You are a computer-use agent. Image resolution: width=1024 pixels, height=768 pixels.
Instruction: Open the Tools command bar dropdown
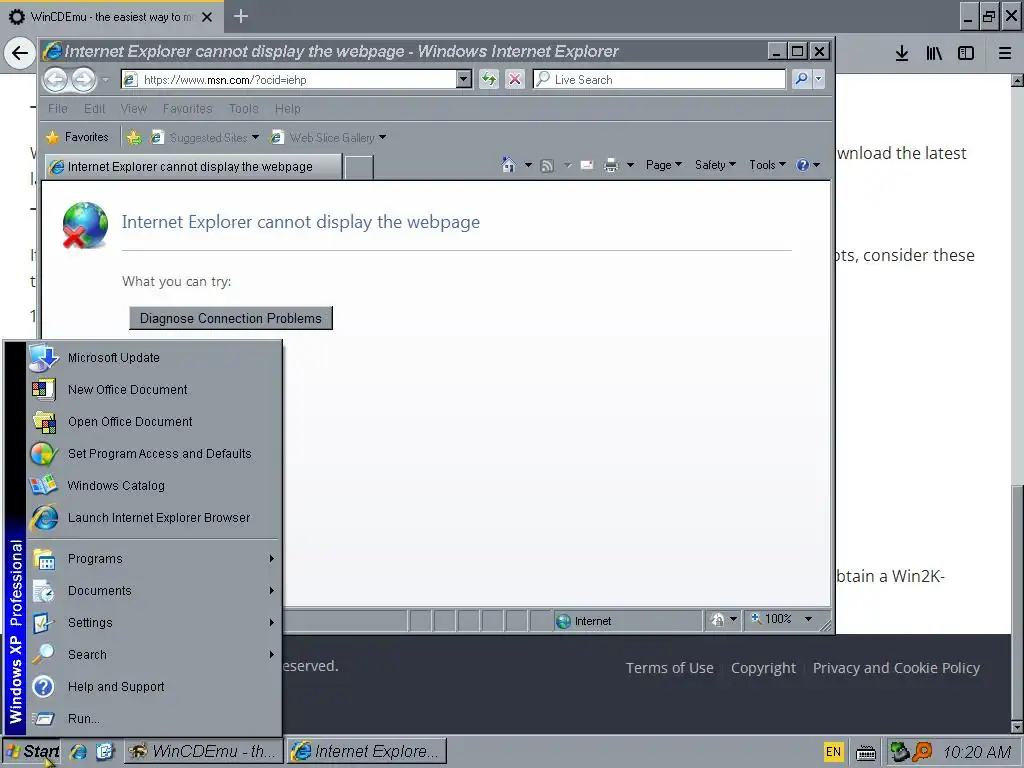(x=767, y=165)
